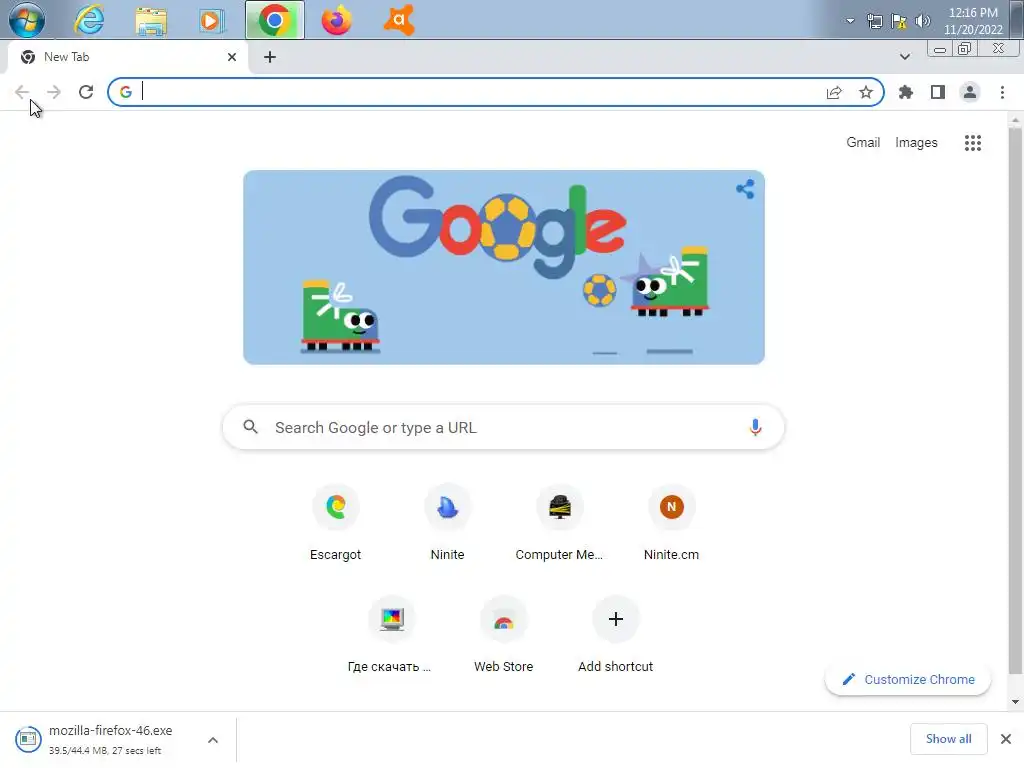
Task: Reload the current page
Action: click(86, 92)
